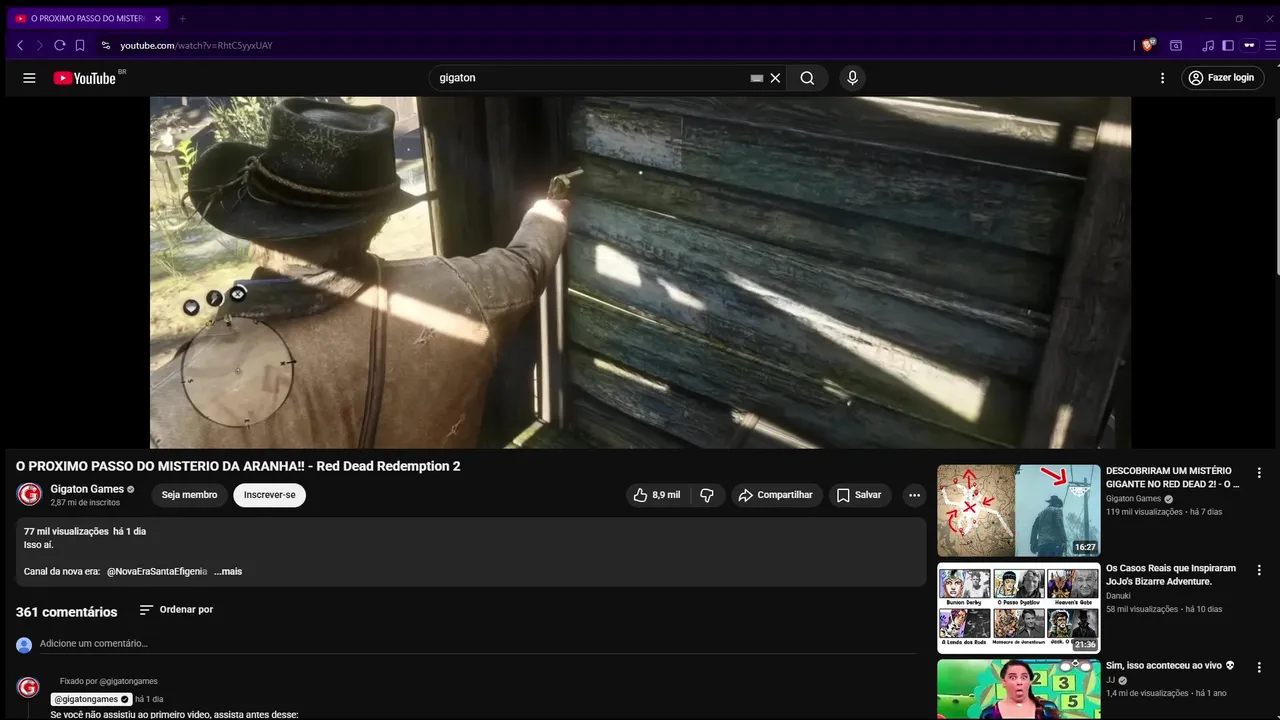Open options for 'DESCOBRIRAM UM MISTÉRIO' video
This screenshot has width=1280, height=720.
coord(1259,473)
